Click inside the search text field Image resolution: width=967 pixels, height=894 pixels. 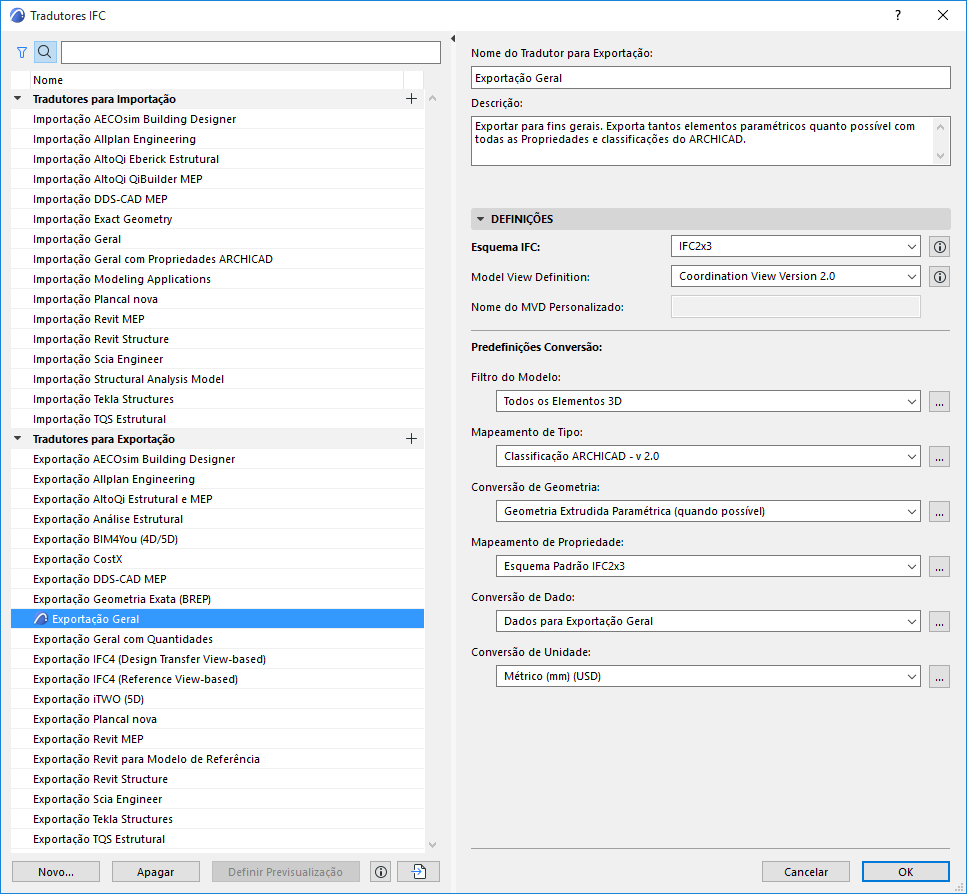tap(250, 51)
